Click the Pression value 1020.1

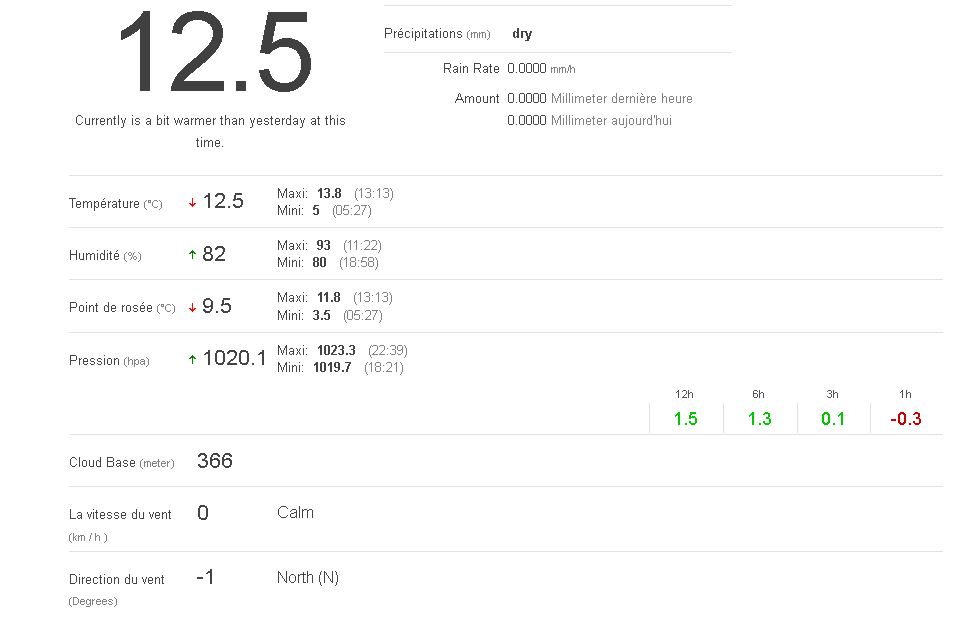pos(234,358)
